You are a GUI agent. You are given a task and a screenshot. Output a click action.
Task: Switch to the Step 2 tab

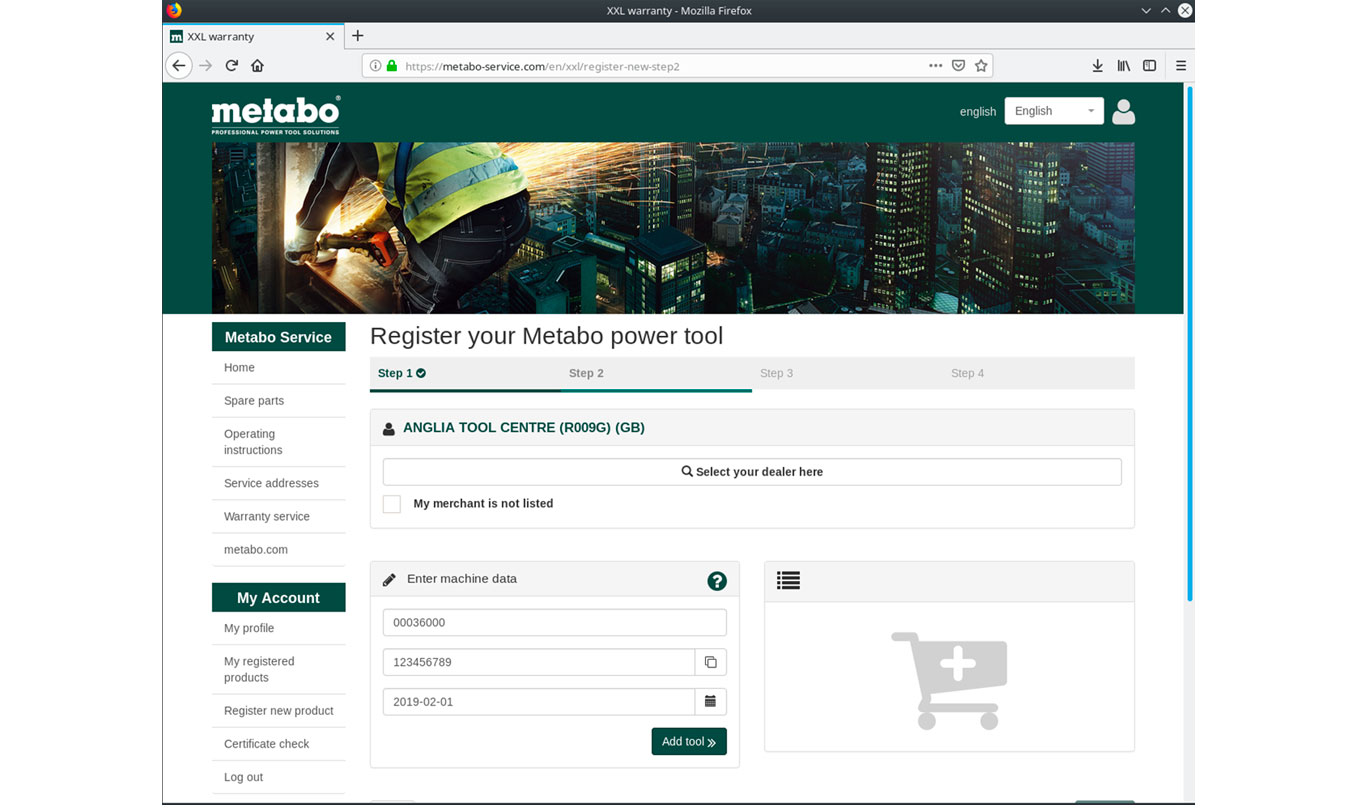(x=586, y=373)
